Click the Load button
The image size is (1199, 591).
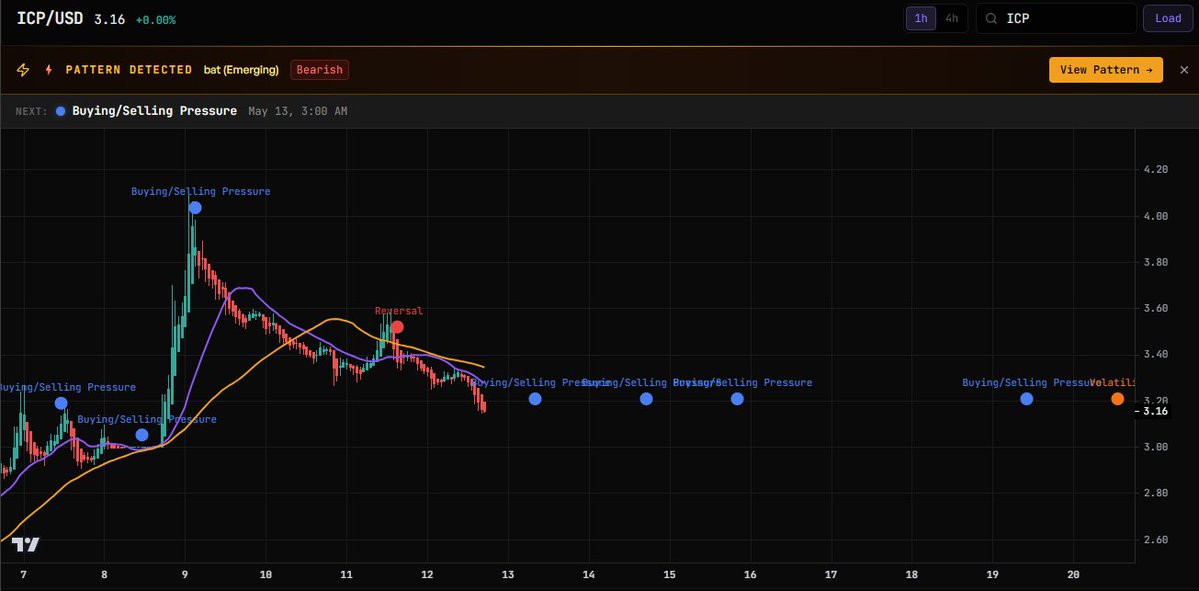click(1168, 18)
